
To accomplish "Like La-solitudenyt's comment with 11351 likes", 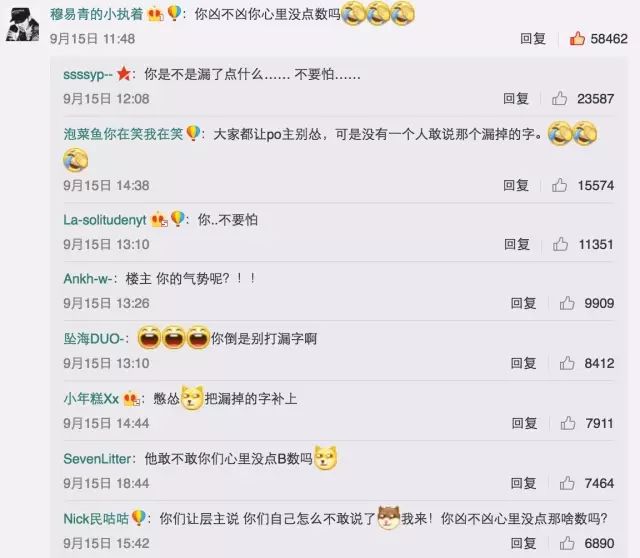I will pyautogui.click(x=560, y=244).
